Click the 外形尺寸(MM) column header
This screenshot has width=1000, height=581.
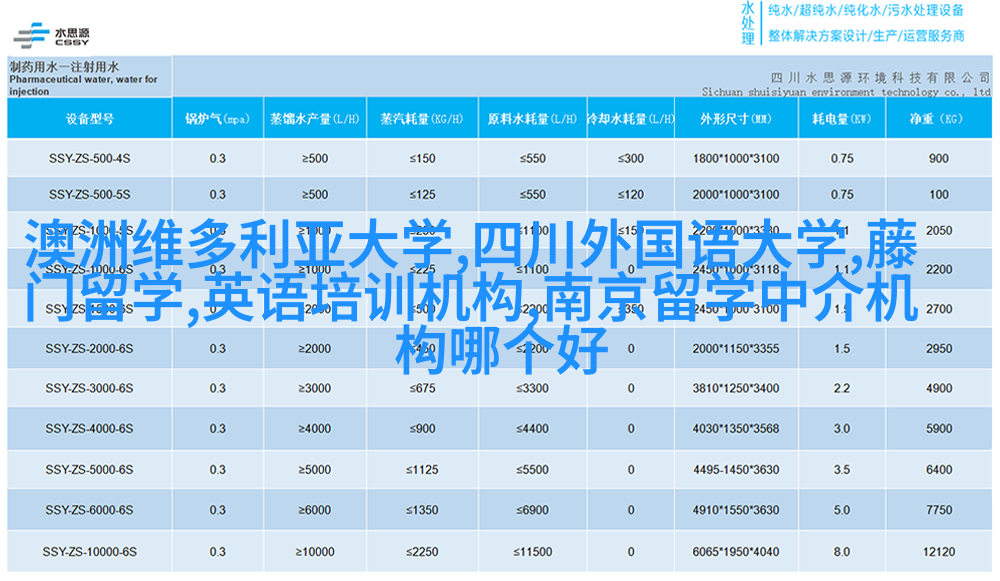point(736,119)
